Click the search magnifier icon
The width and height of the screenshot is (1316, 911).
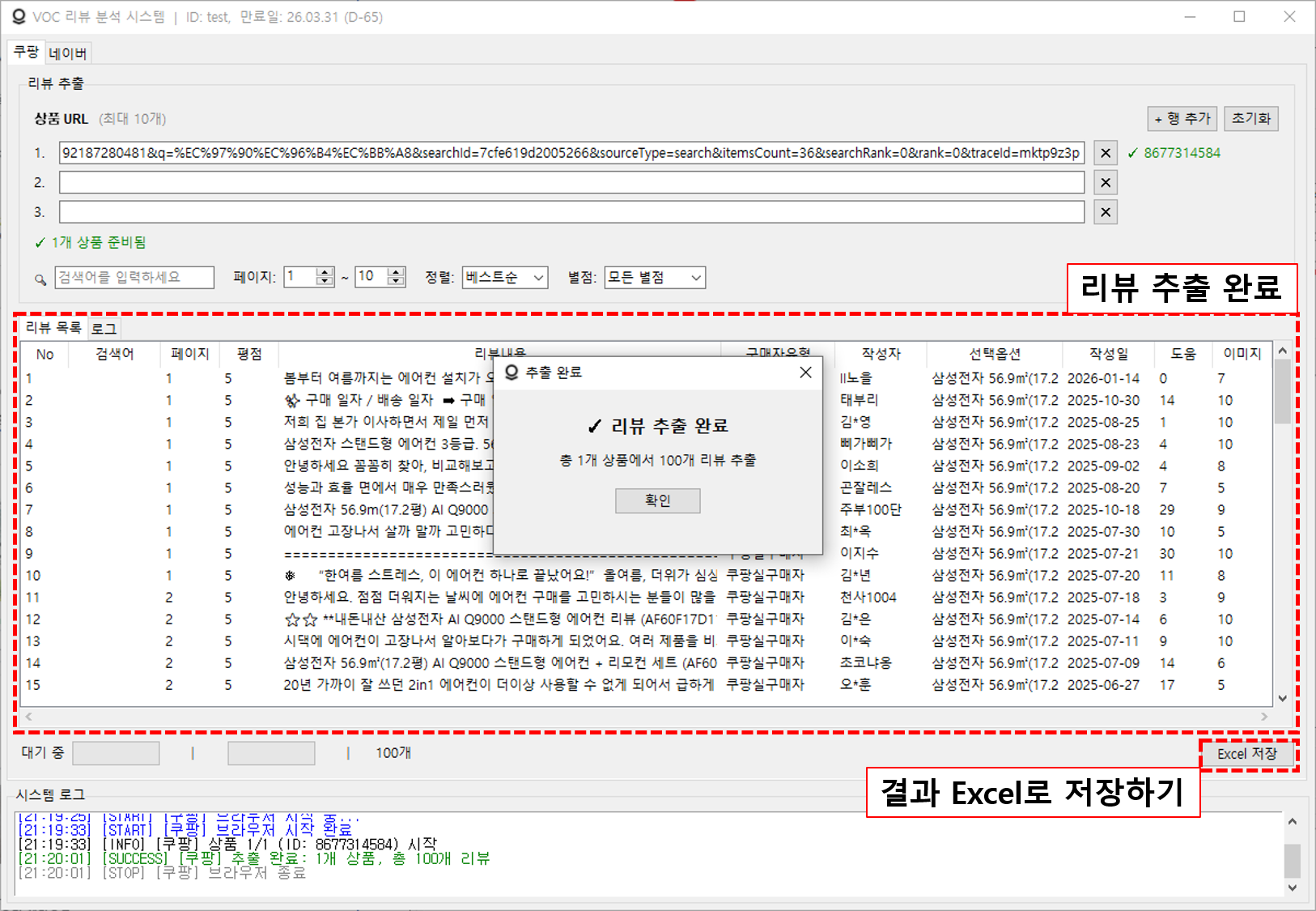(x=40, y=279)
